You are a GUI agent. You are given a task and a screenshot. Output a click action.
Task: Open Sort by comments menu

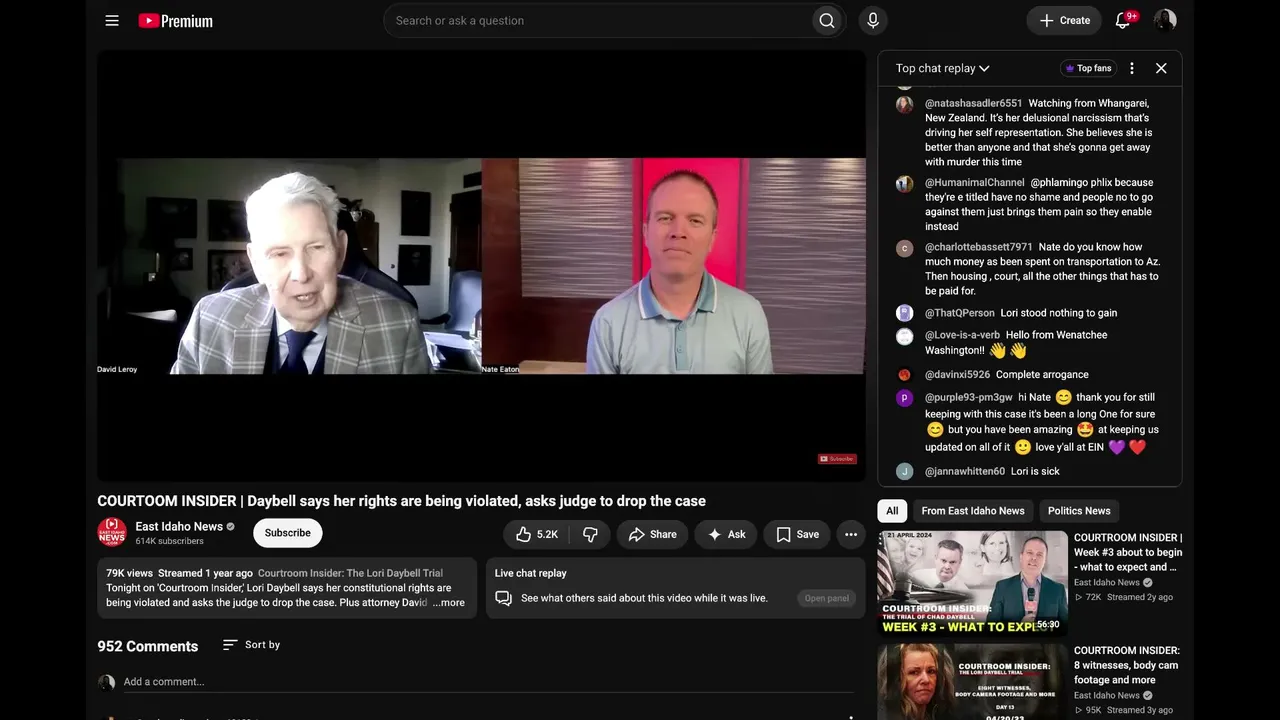tap(251, 645)
